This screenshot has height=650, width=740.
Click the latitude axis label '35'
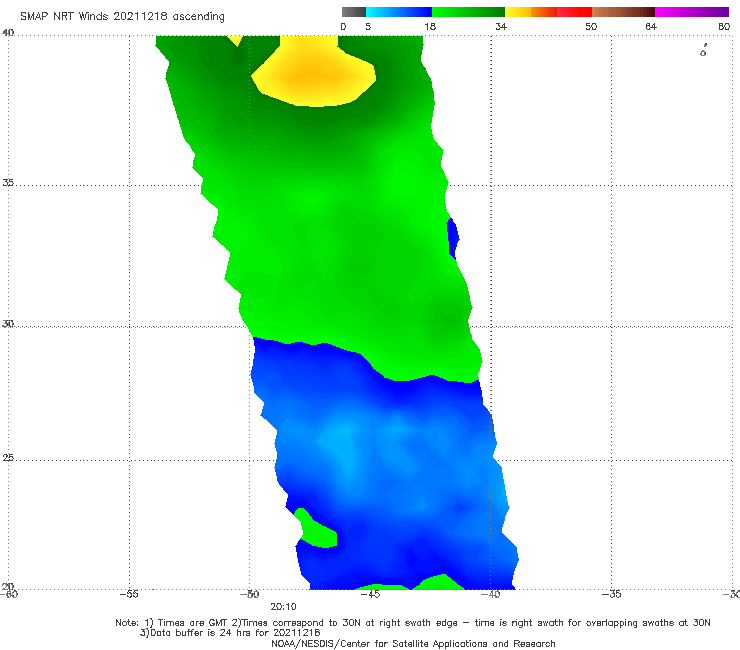point(8,182)
